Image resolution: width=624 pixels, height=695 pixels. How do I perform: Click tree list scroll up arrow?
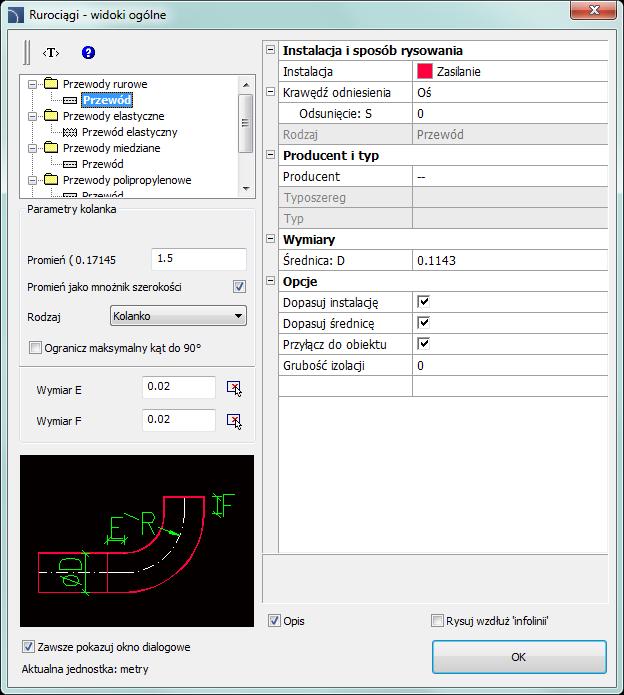pos(246,84)
